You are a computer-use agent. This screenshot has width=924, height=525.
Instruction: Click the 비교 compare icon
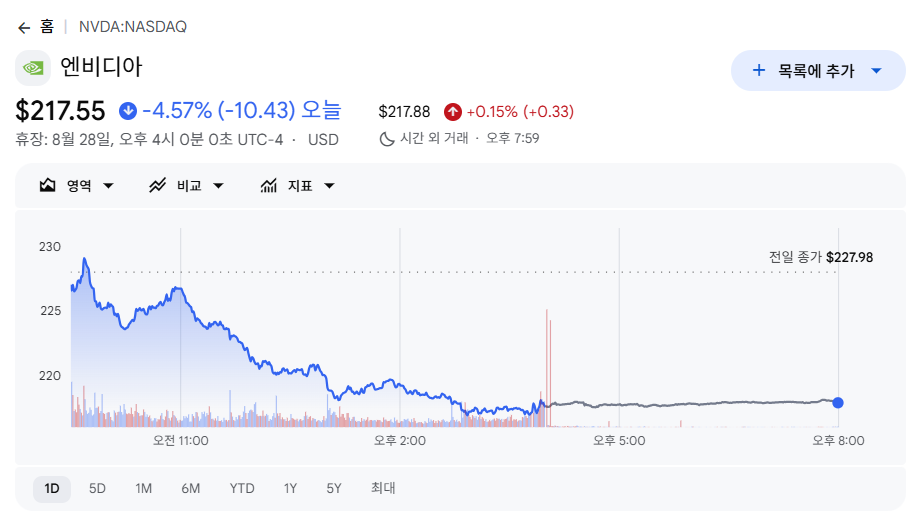point(157,186)
